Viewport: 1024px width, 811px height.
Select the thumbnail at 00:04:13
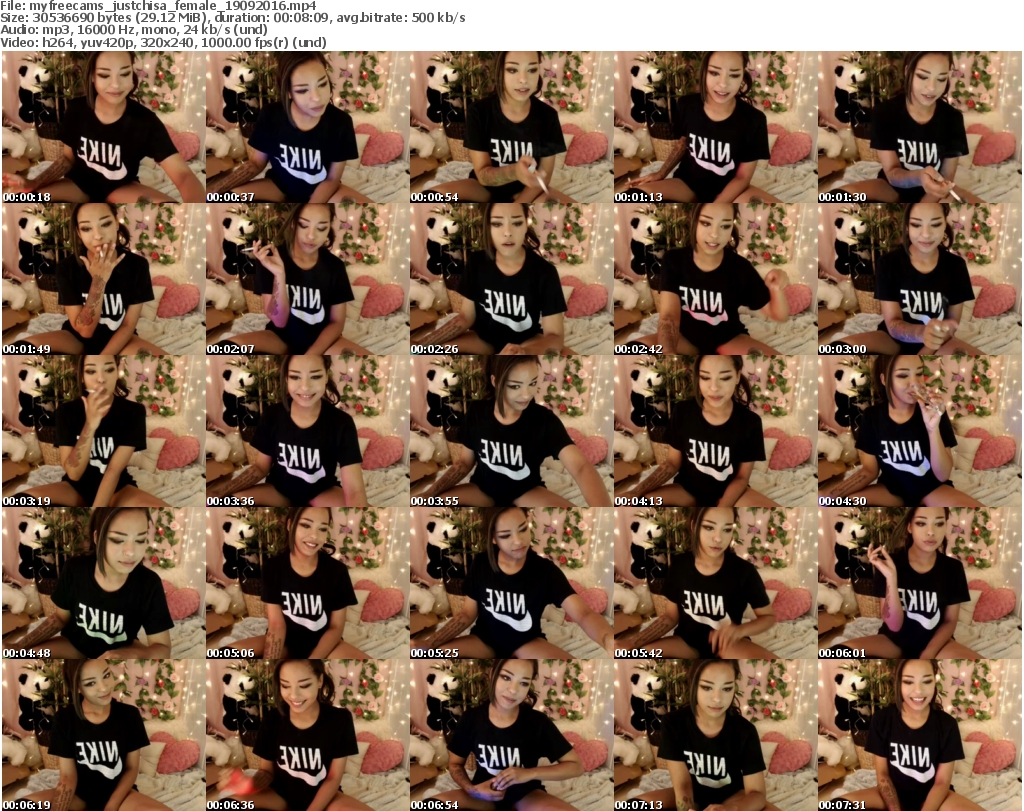(715, 432)
